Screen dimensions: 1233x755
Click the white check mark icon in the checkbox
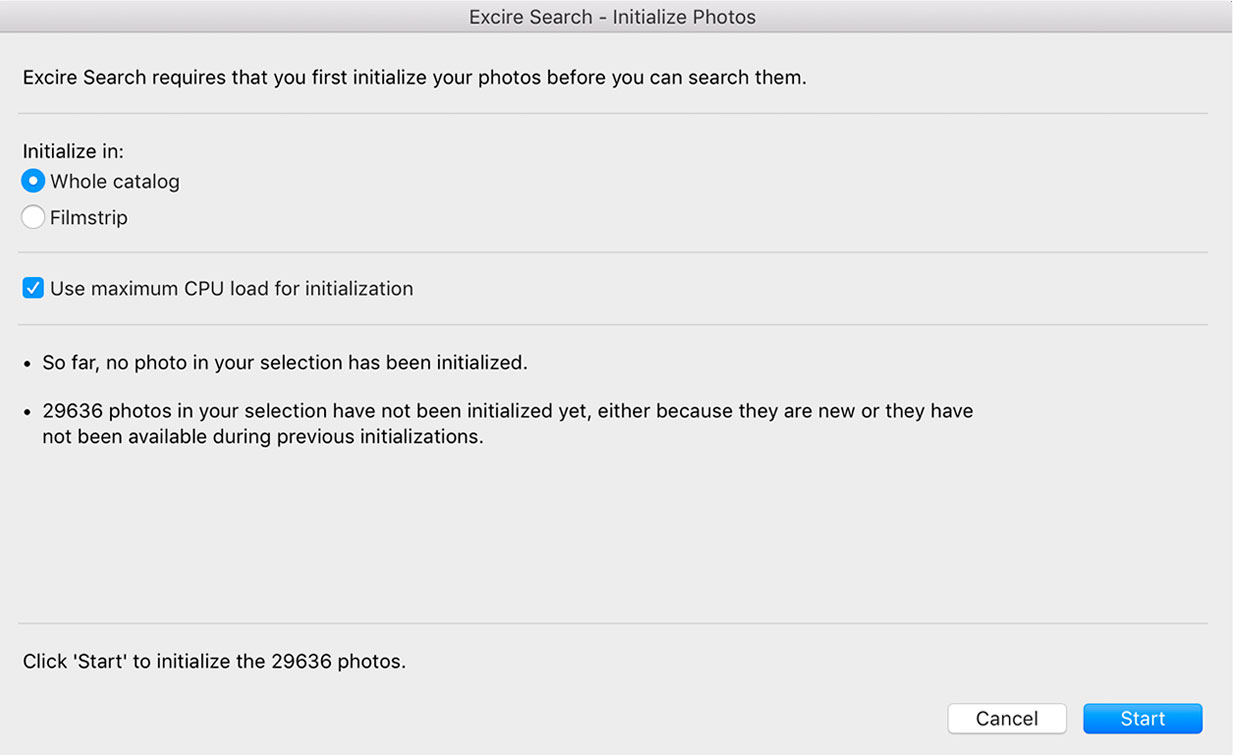[33, 289]
